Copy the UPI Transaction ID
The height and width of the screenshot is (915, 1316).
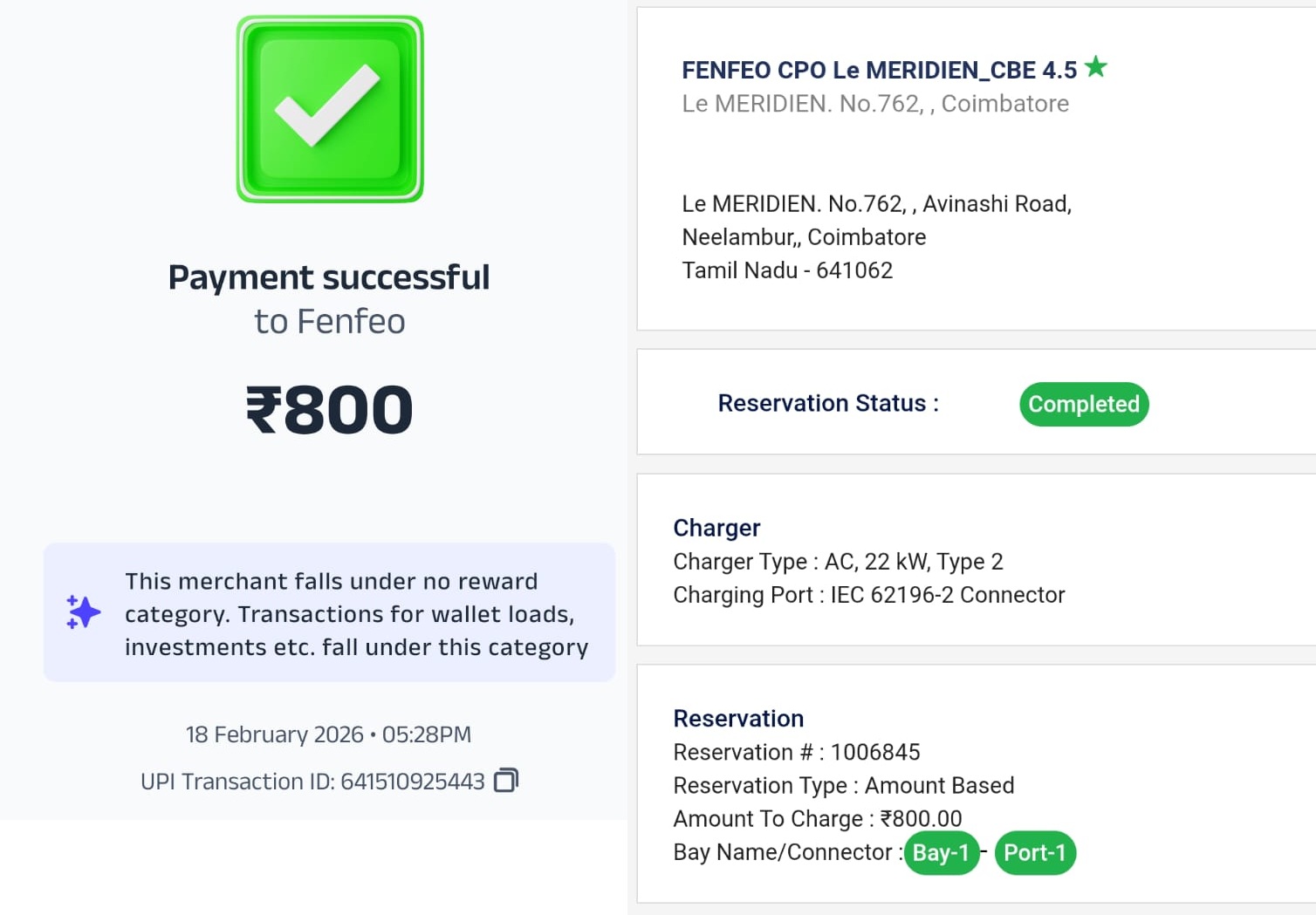coord(506,780)
